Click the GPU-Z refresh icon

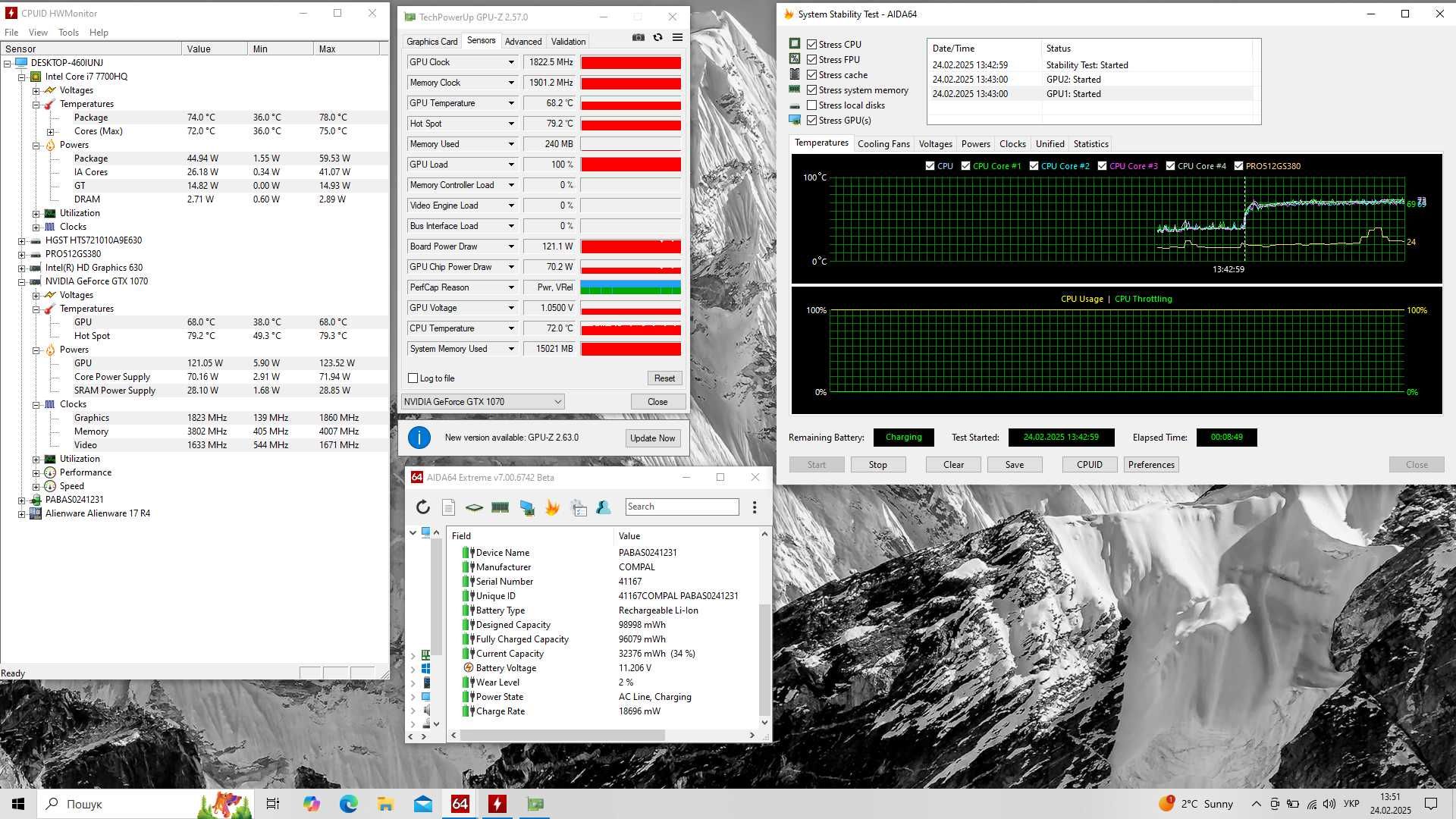pyautogui.click(x=657, y=37)
